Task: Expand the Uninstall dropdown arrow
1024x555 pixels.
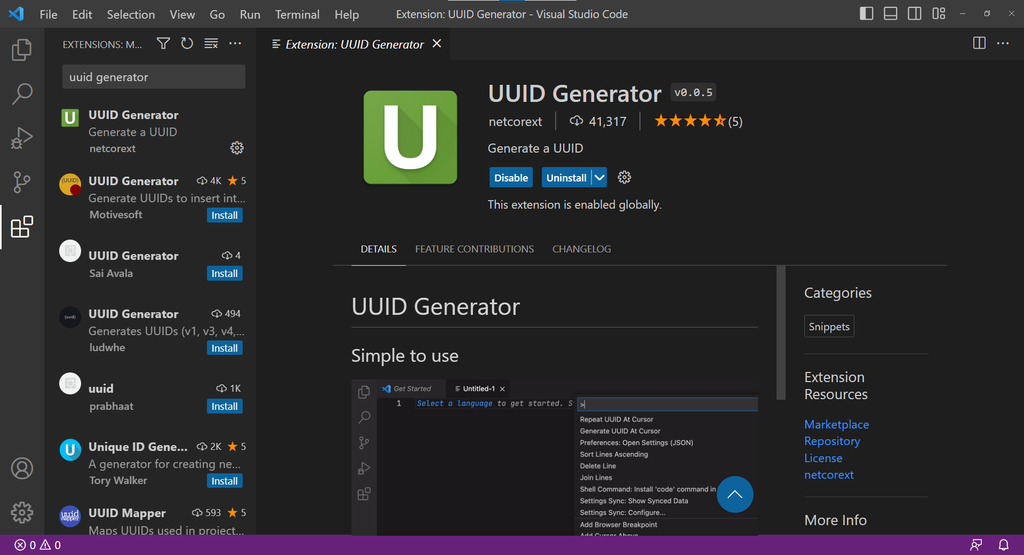Action: (x=600, y=178)
